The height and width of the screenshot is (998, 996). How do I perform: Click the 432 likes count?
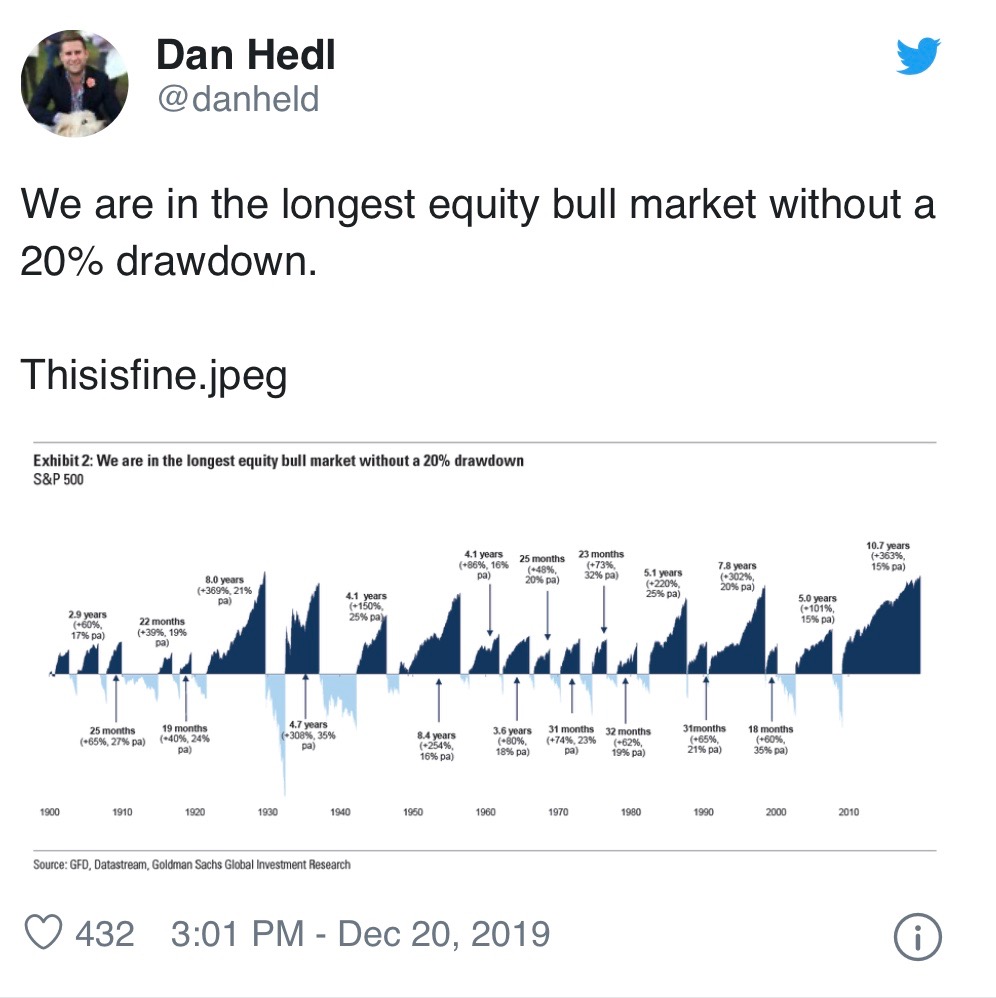[x=105, y=934]
